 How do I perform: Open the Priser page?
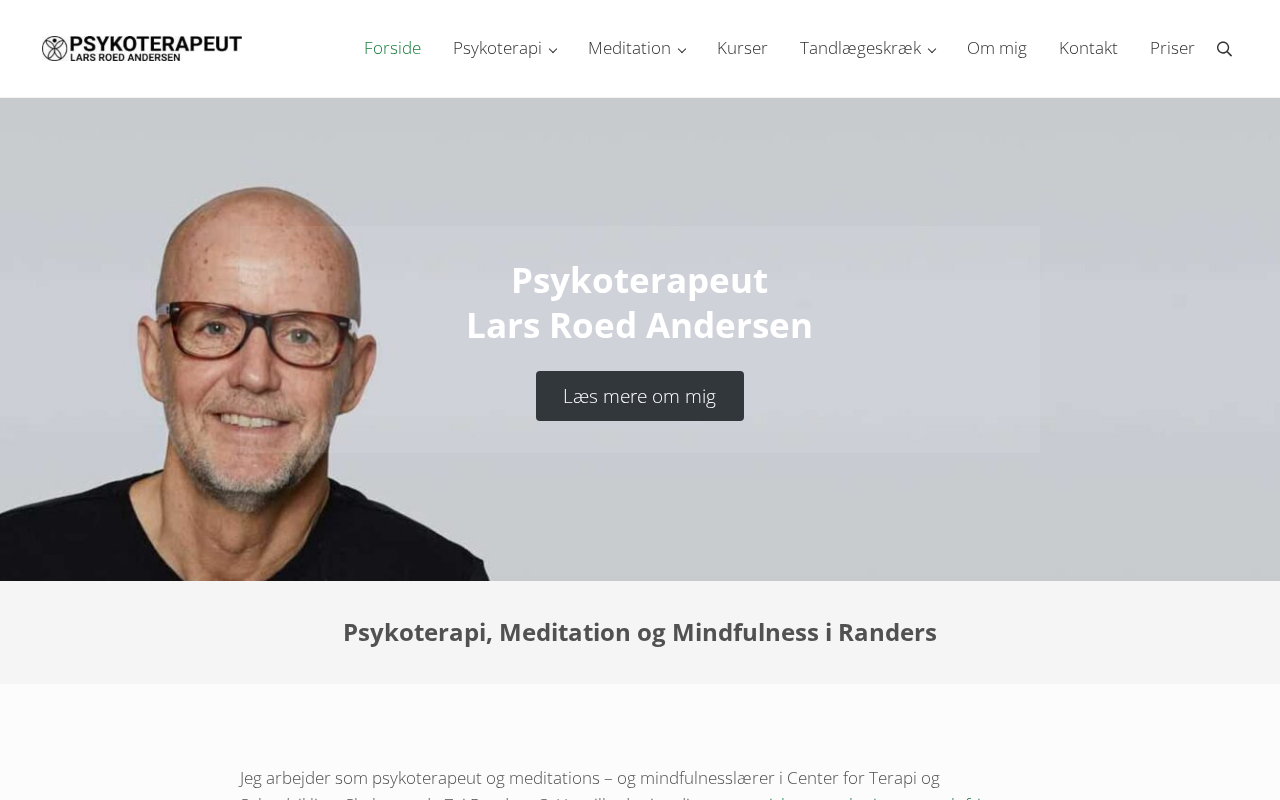(x=1172, y=48)
